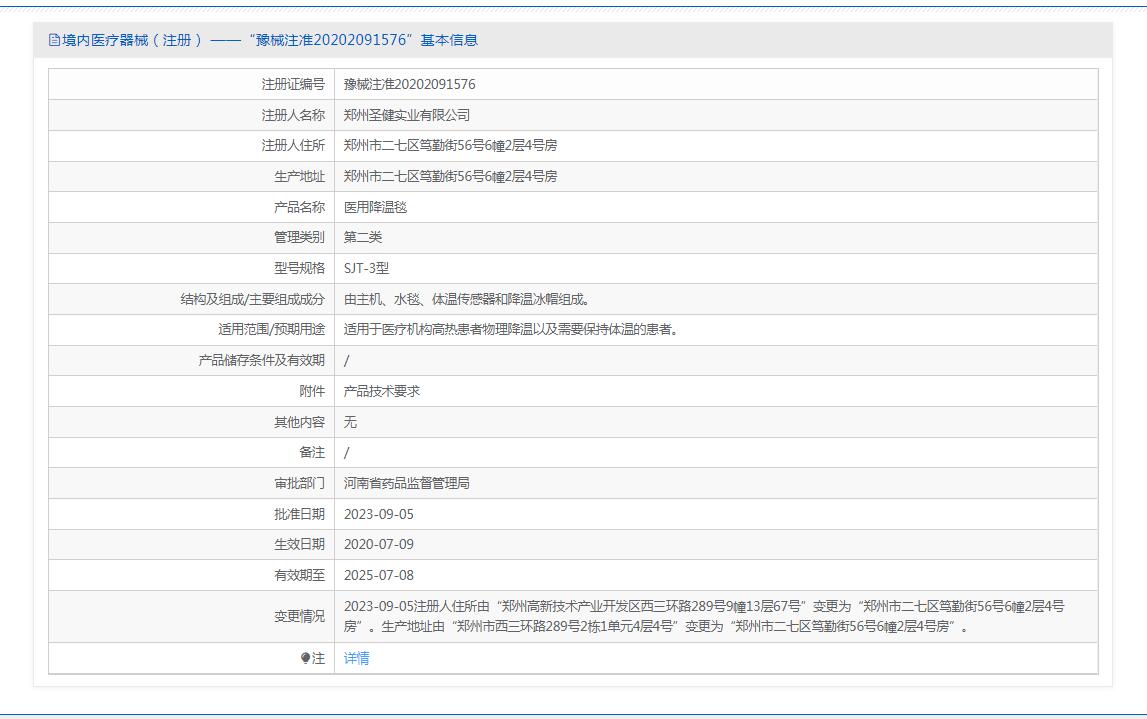The image size is (1147, 719).
Task: Click the 结构及组成/主要组成成分 label
Action: click(252, 299)
